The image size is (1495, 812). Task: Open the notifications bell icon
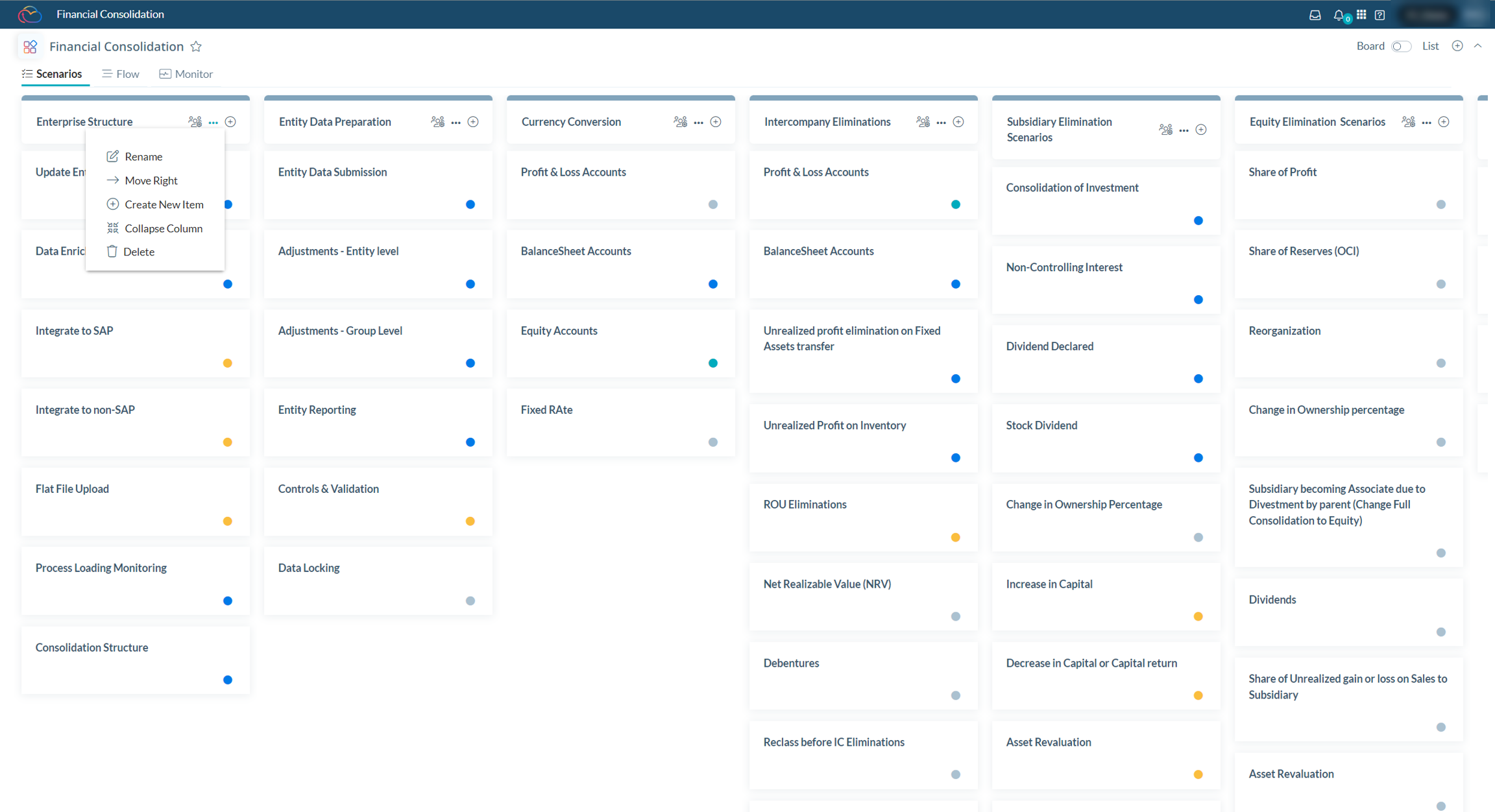click(x=1338, y=15)
